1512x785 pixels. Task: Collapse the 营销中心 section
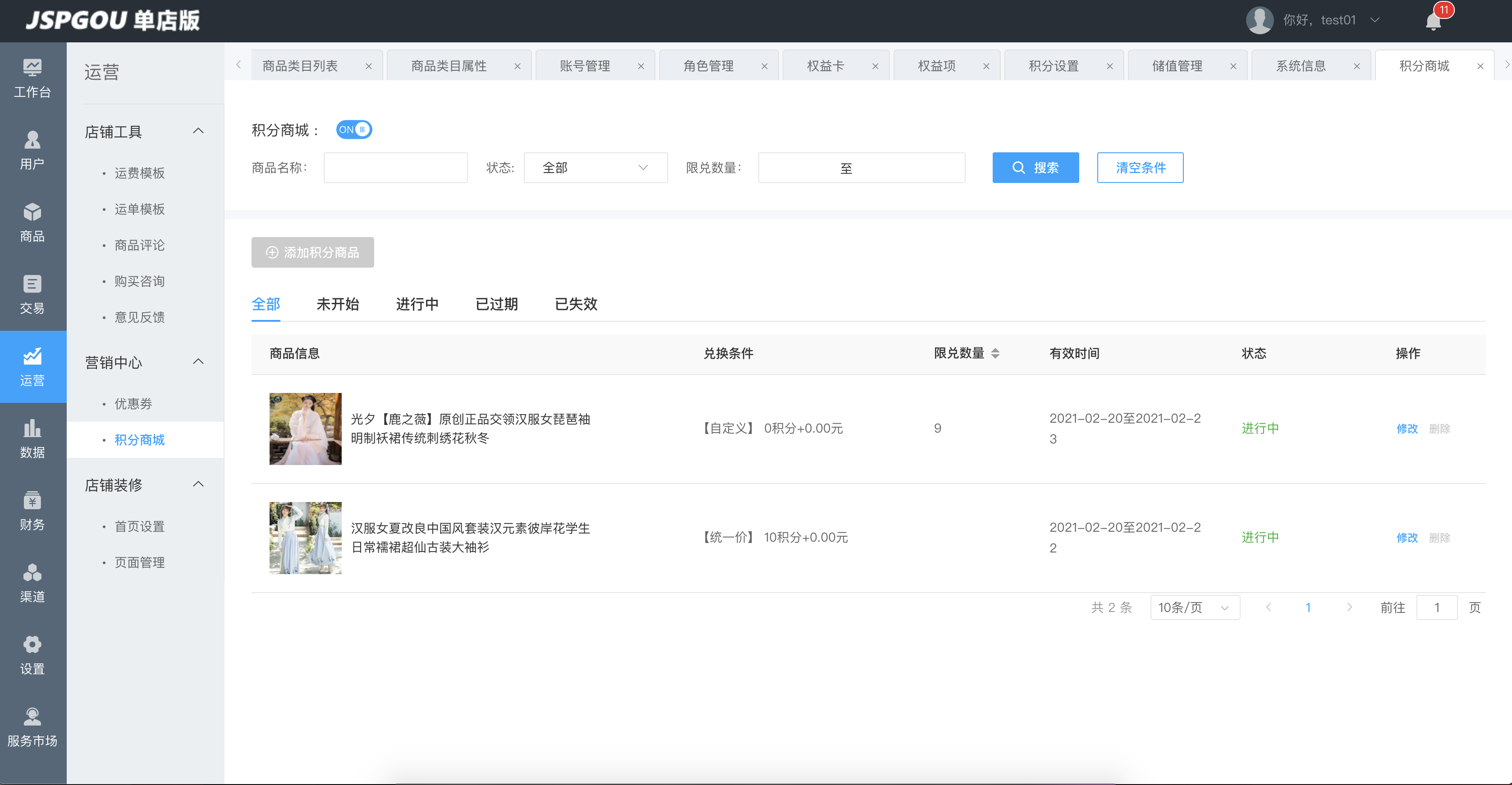[x=198, y=361]
